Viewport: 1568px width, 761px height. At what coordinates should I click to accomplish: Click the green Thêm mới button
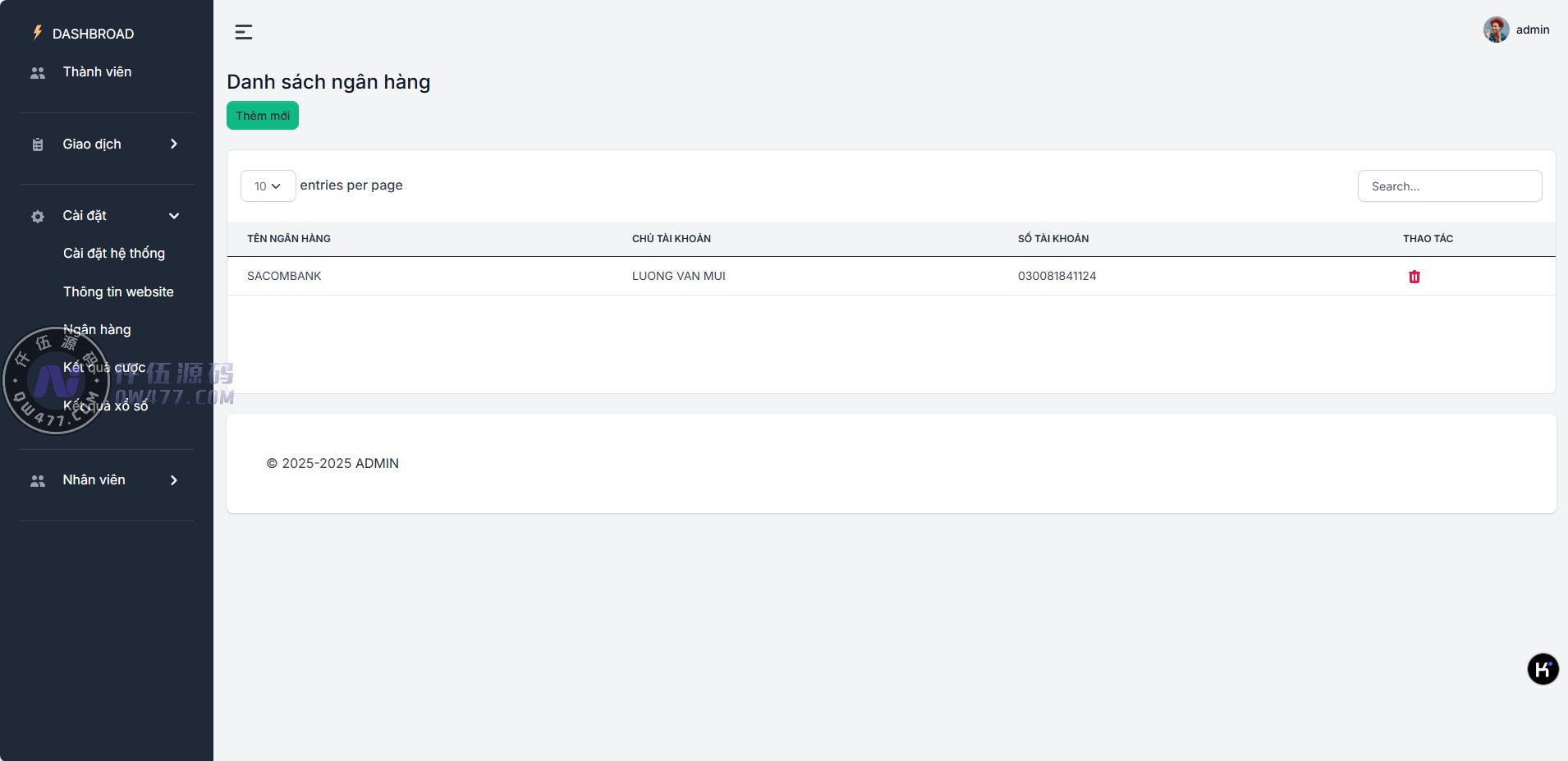tap(263, 116)
